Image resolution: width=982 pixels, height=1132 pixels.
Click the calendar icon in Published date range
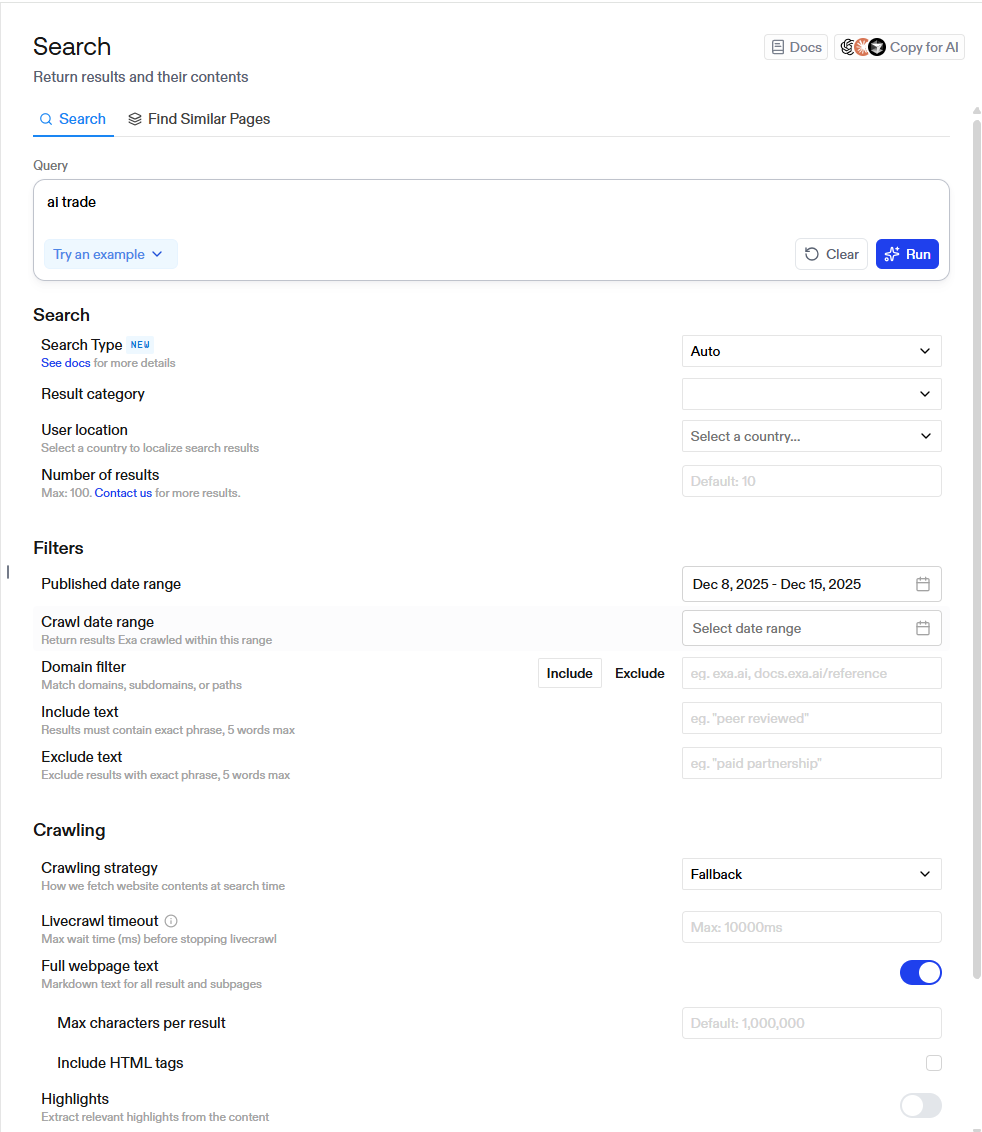(923, 584)
